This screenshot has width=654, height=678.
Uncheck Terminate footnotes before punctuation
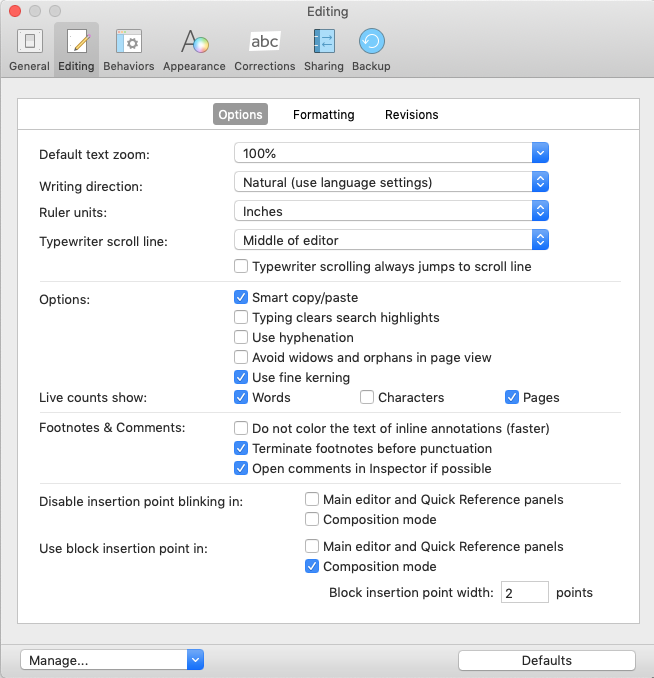click(x=241, y=448)
